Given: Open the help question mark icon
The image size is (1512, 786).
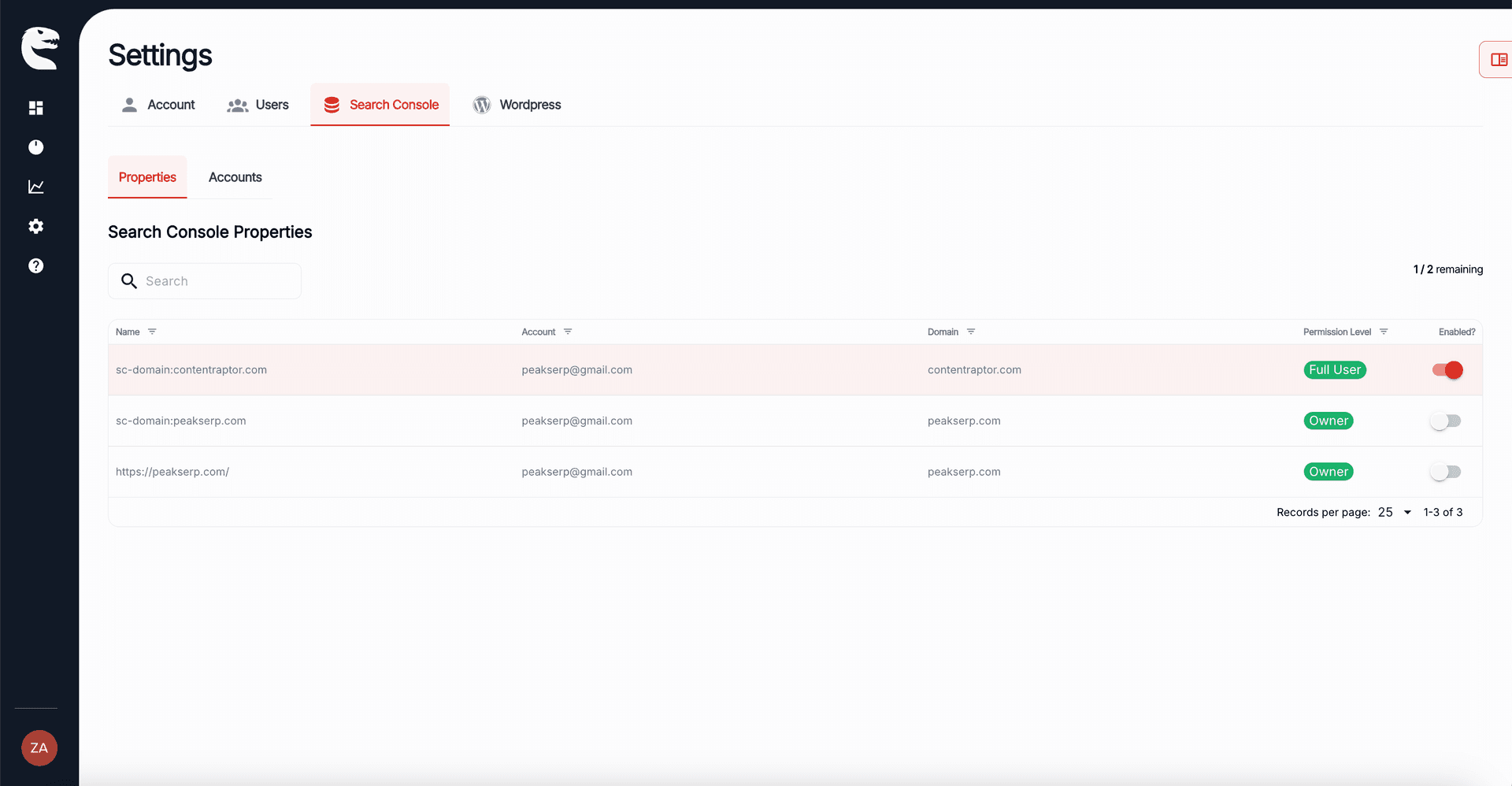Looking at the screenshot, I should pos(35,265).
